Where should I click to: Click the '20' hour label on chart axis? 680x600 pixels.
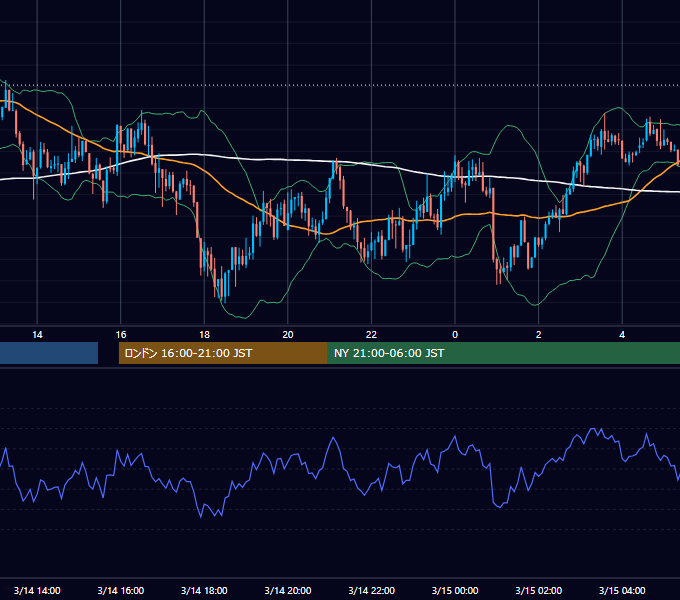tap(288, 335)
